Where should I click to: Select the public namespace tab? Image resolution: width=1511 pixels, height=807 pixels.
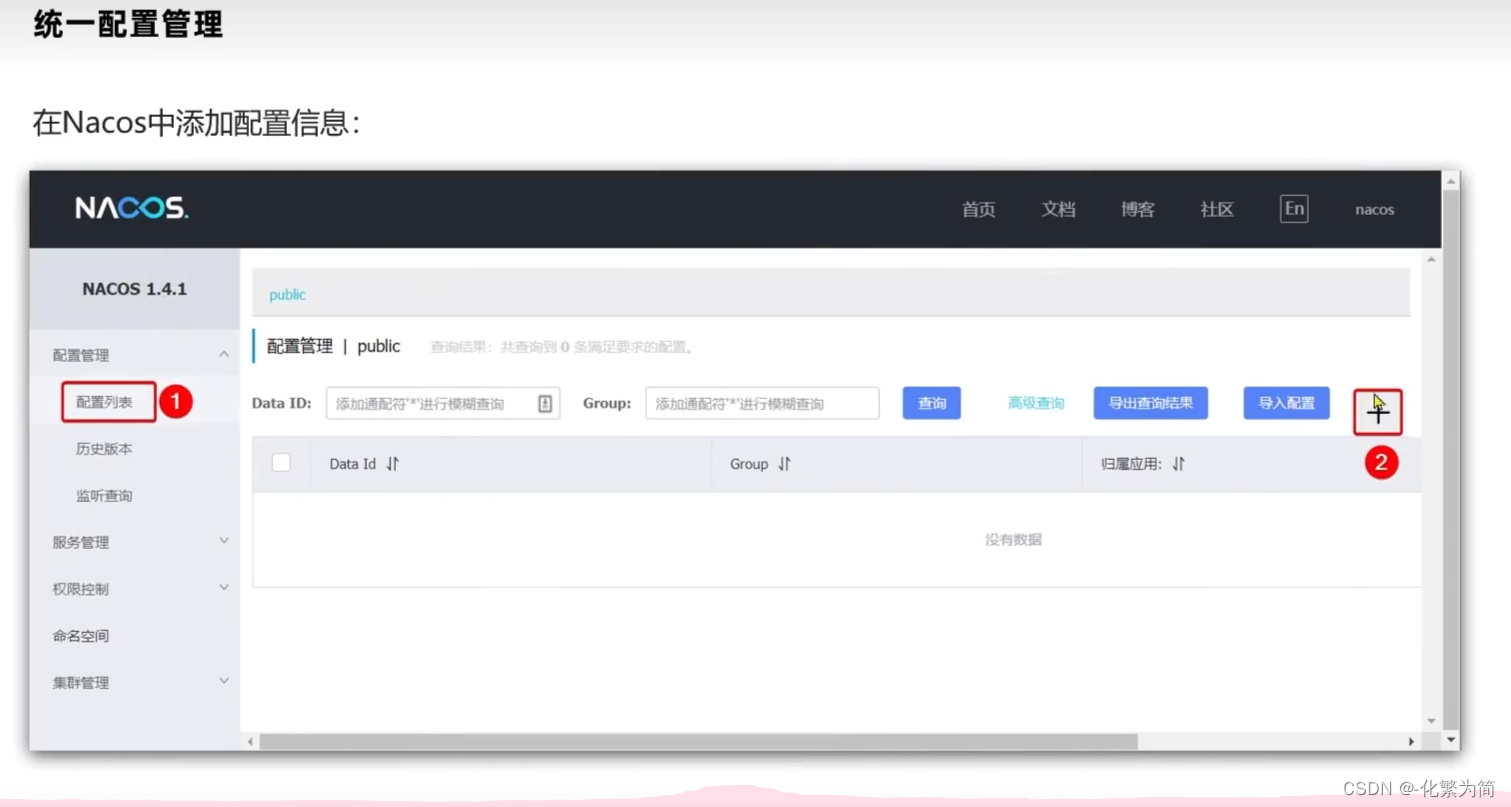coord(288,295)
